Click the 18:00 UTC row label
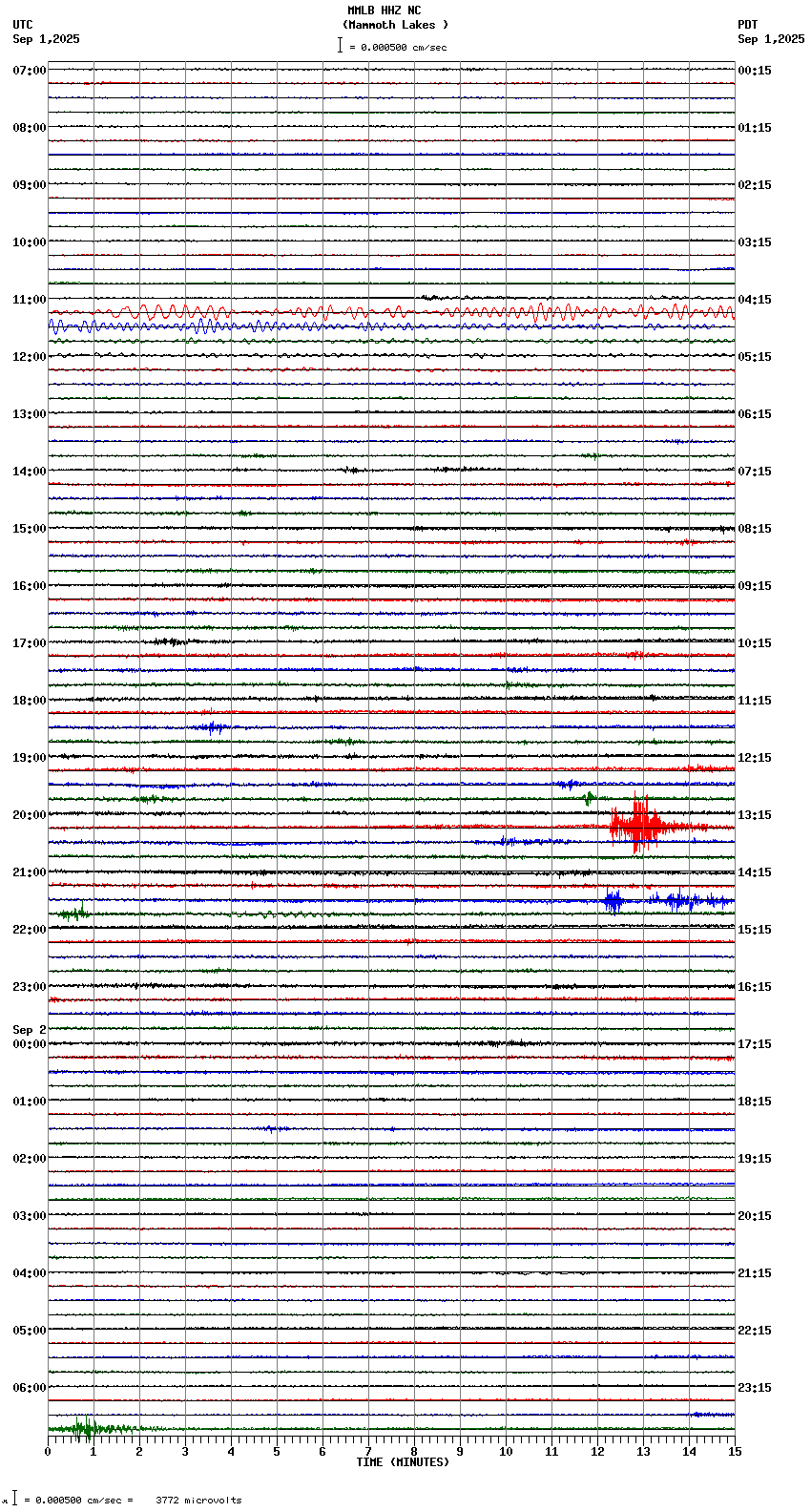 pos(30,701)
